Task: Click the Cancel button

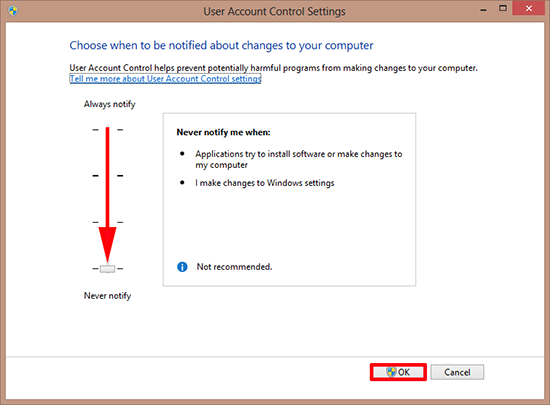Action: point(457,372)
